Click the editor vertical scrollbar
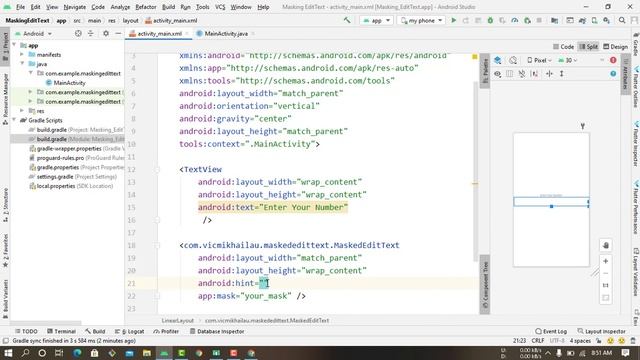Screen dimensions: 640x360 476,171
